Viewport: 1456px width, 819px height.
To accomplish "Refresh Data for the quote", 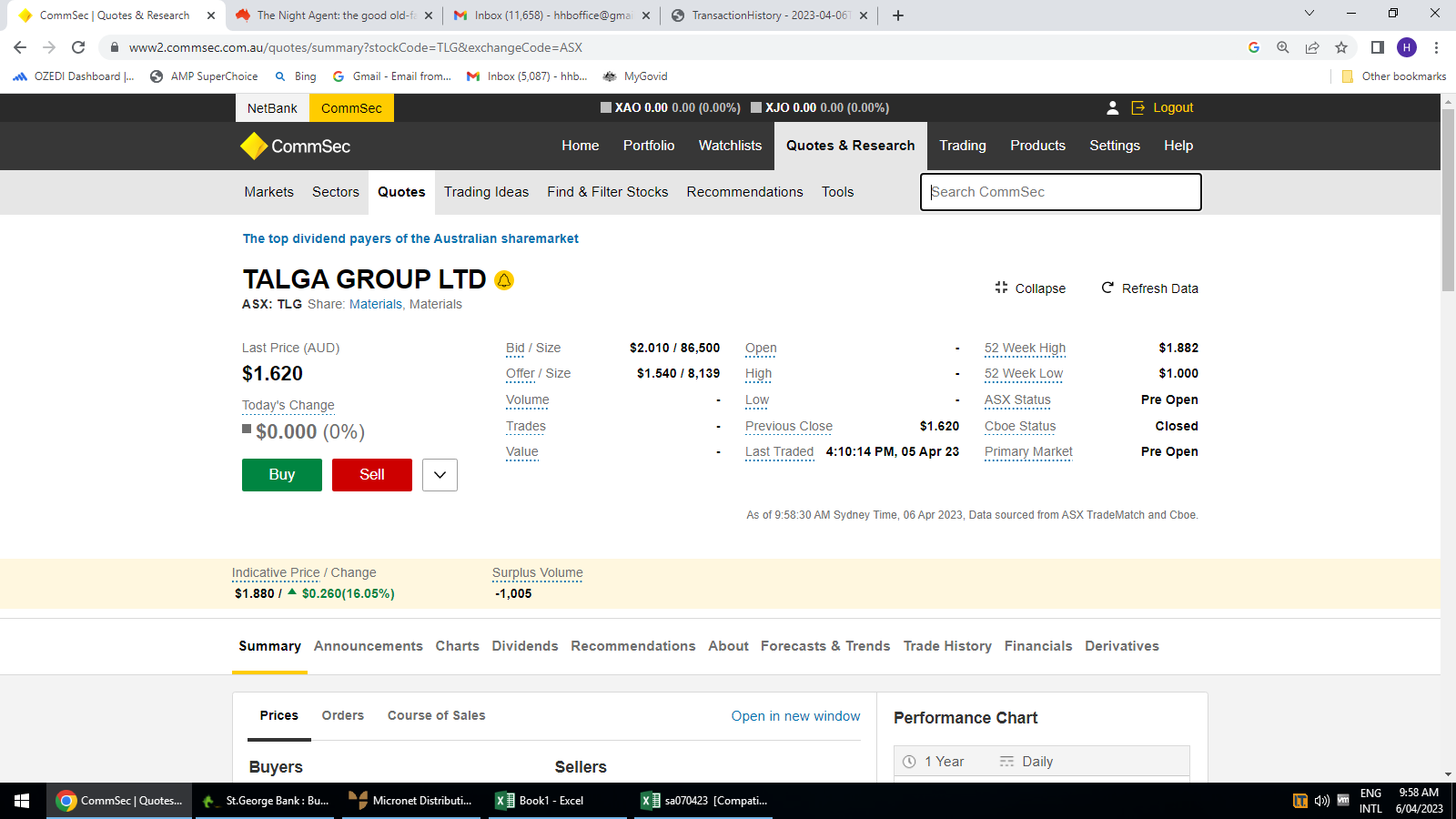I will tap(1149, 288).
